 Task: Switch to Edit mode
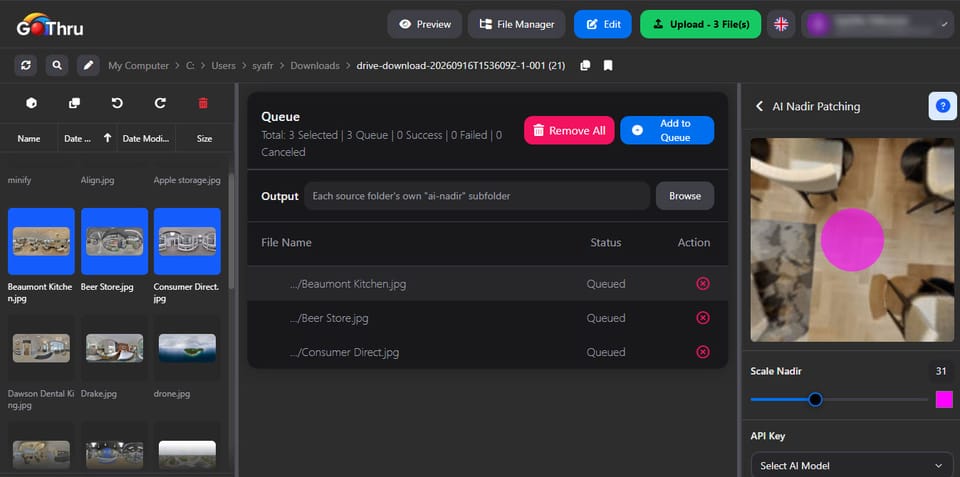point(602,24)
